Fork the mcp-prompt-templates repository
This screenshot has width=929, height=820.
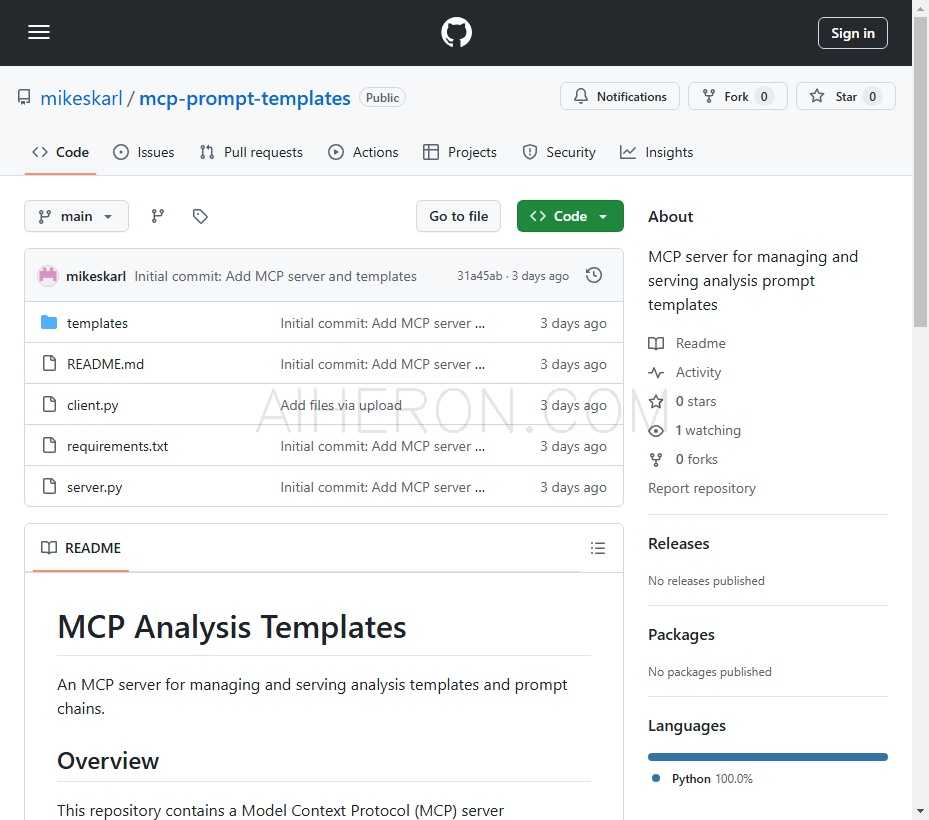click(731, 96)
